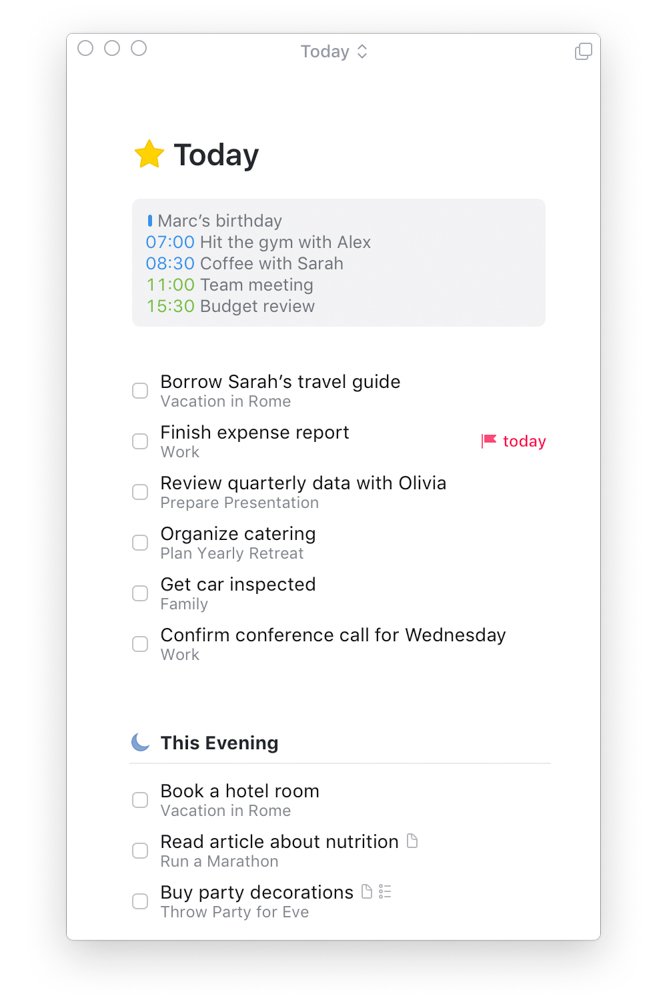The image size is (667, 1000).
Task: Click the blue all-day marker by Marc's birthday
Action: [150, 220]
